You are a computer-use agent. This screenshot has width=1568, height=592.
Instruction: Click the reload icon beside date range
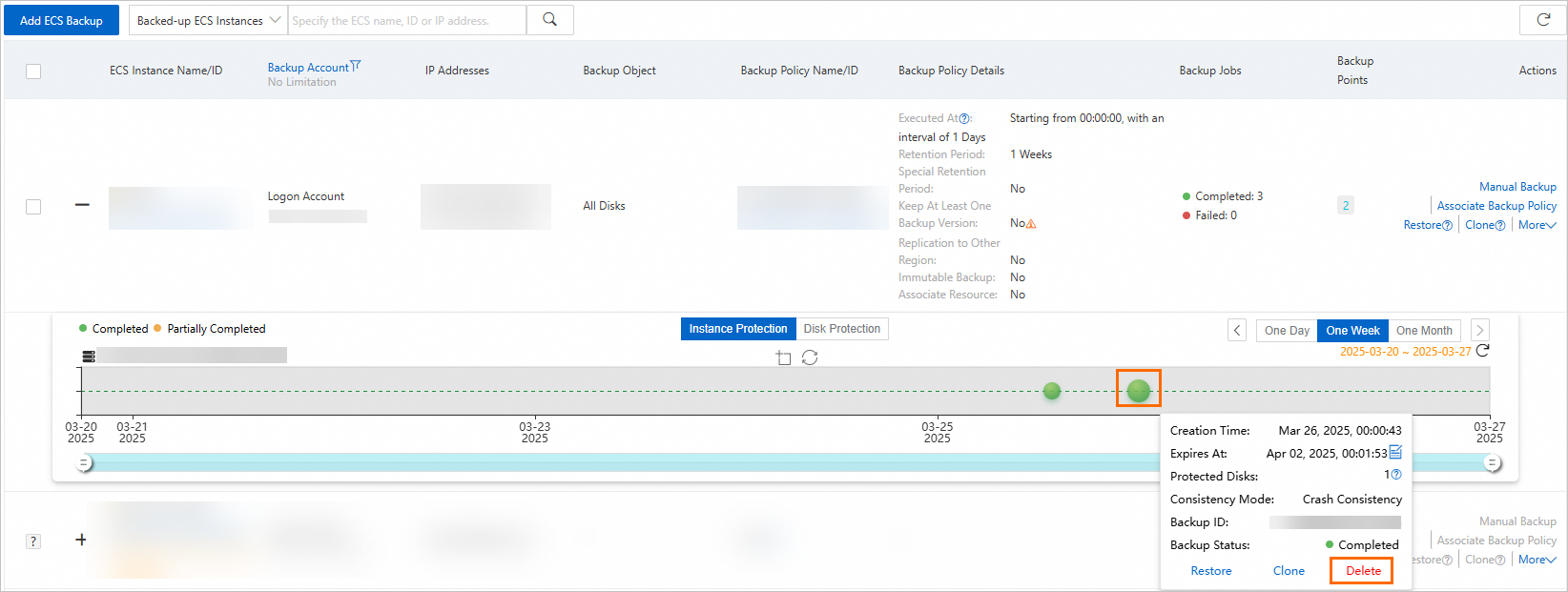tap(1482, 351)
